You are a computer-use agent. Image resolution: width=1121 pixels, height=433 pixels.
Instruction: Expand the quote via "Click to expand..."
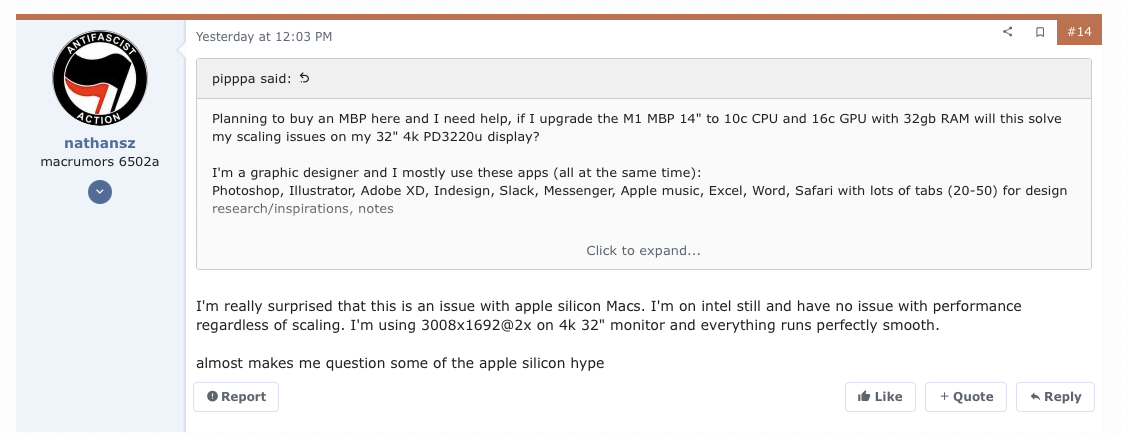[643, 251]
